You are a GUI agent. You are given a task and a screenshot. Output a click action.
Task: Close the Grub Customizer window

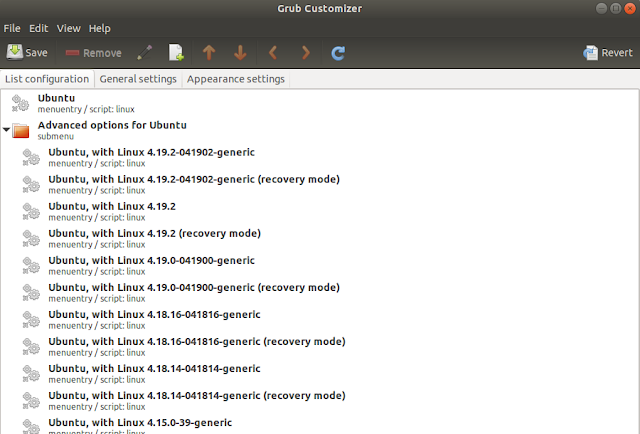point(630,8)
